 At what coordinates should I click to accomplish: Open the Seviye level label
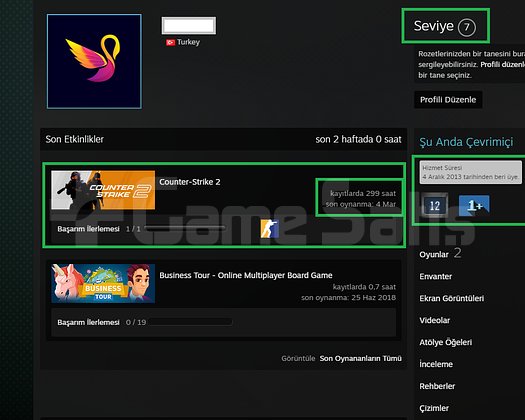[x=434, y=26]
